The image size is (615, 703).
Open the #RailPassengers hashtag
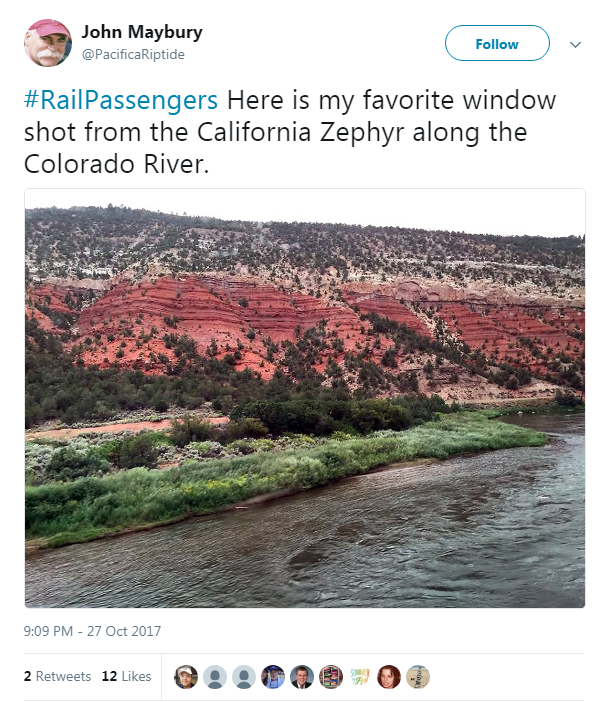121,100
